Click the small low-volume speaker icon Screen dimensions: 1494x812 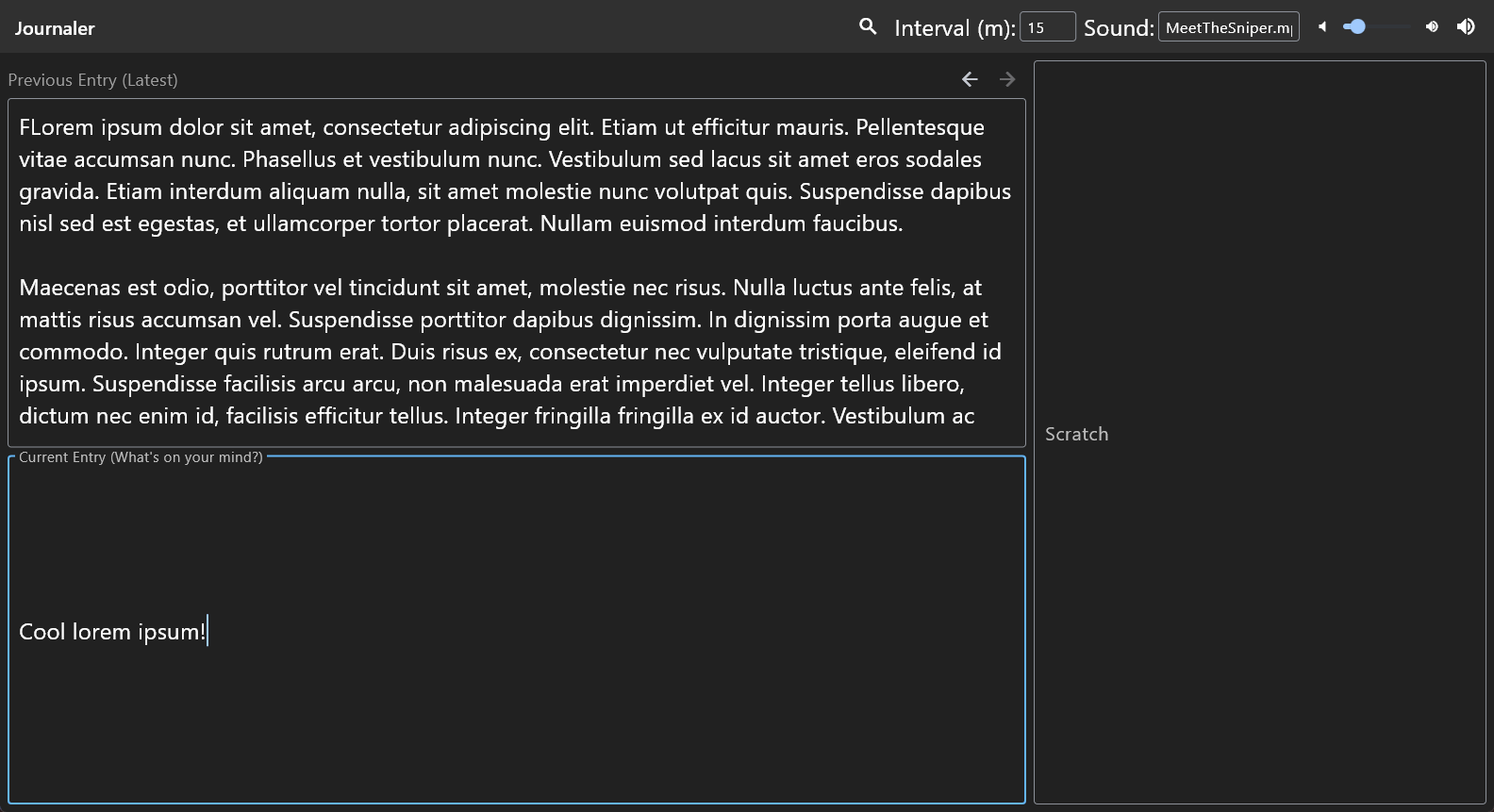(x=1322, y=26)
